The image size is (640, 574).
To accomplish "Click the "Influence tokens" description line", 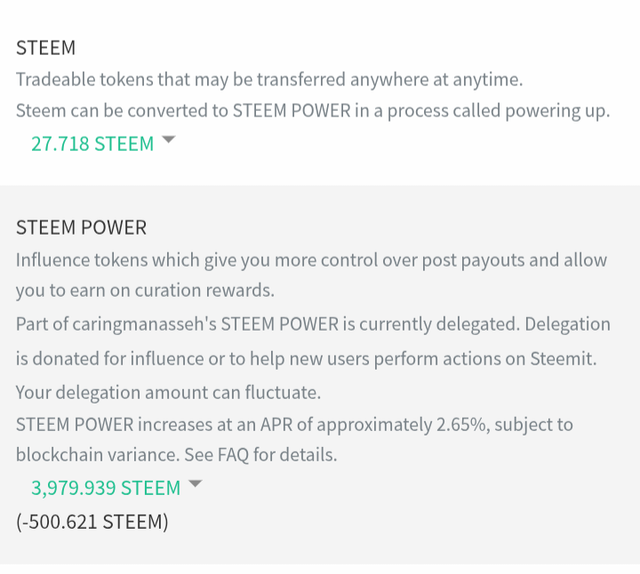I will [311, 260].
